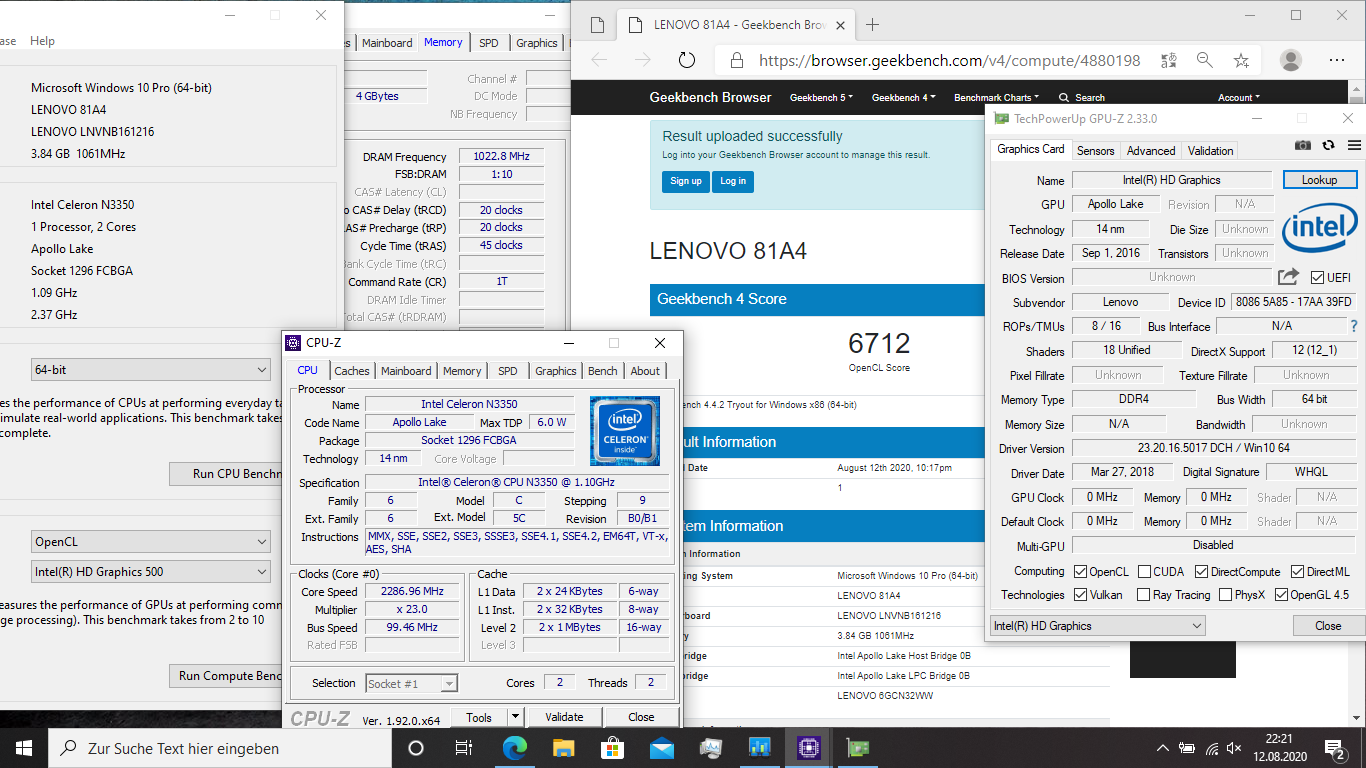This screenshot has width=1366, height=768.
Task: Expand the Account menu on Geekbench Browser
Action: [1238, 98]
